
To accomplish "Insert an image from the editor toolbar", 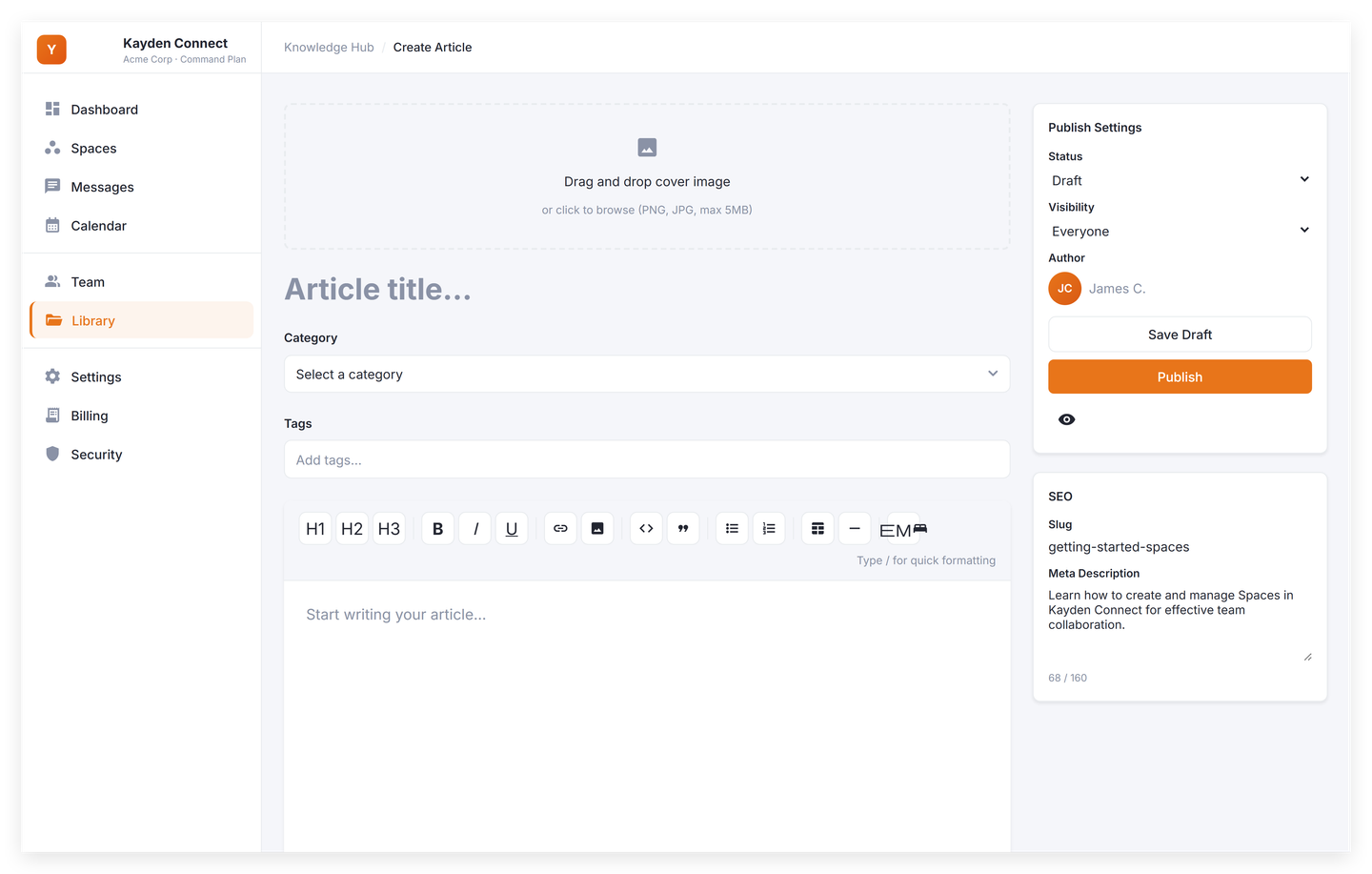I will click(597, 529).
